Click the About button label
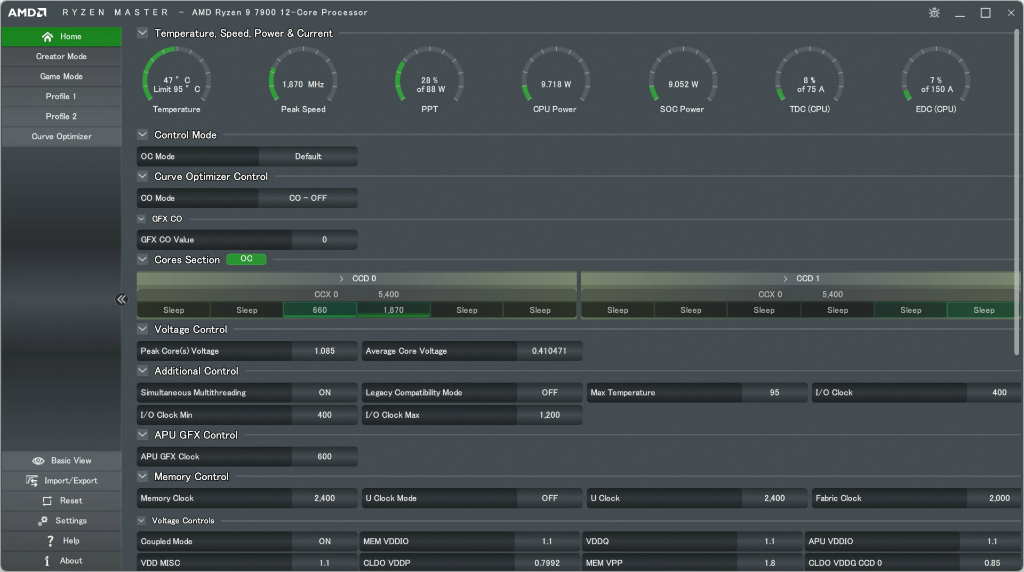 [71, 561]
